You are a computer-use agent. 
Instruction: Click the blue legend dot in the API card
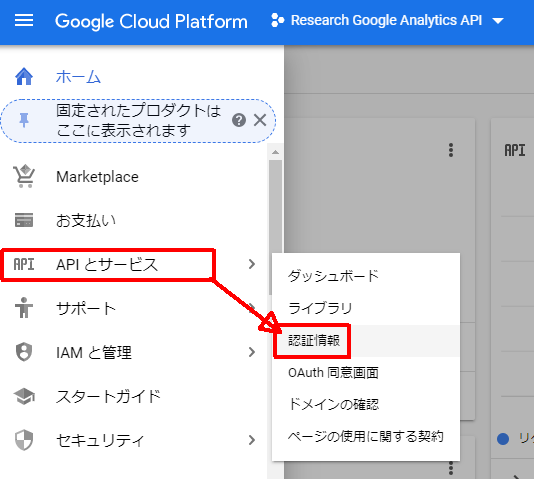pyautogui.click(x=503, y=439)
